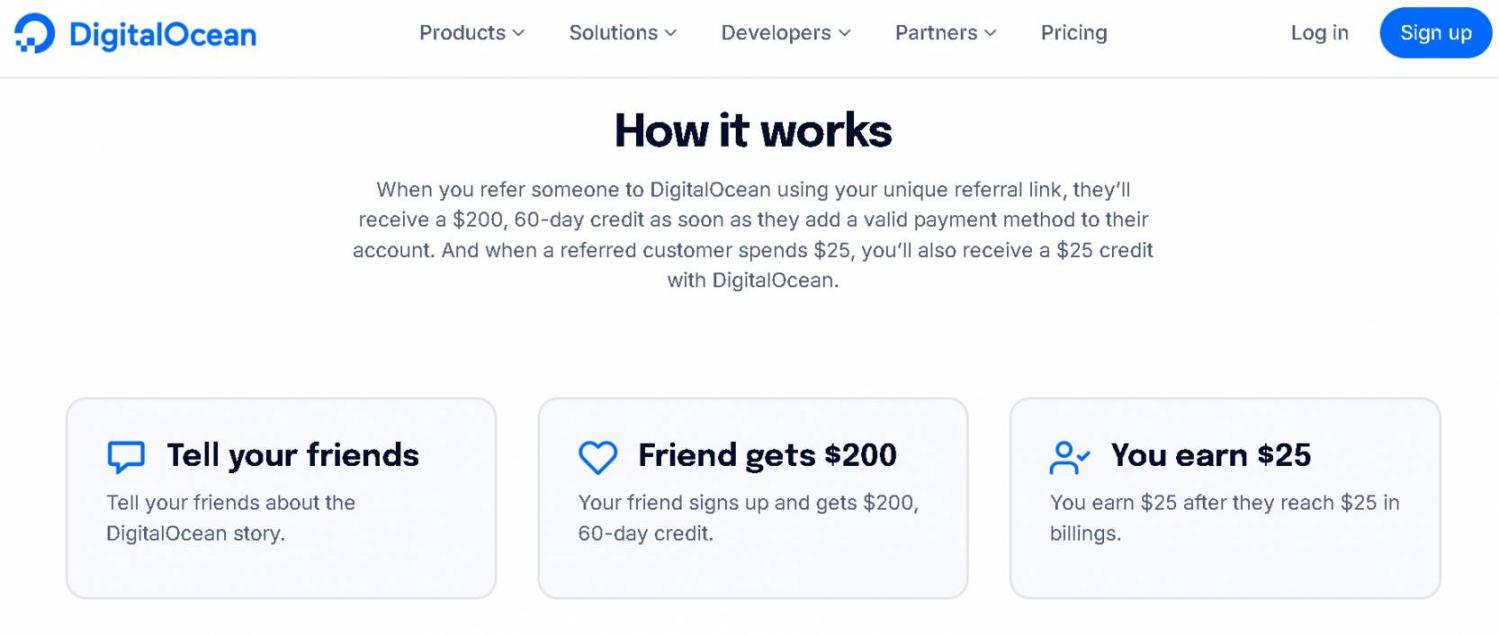
Task: Select the You earn $25 card heading
Action: point(1211,455)
